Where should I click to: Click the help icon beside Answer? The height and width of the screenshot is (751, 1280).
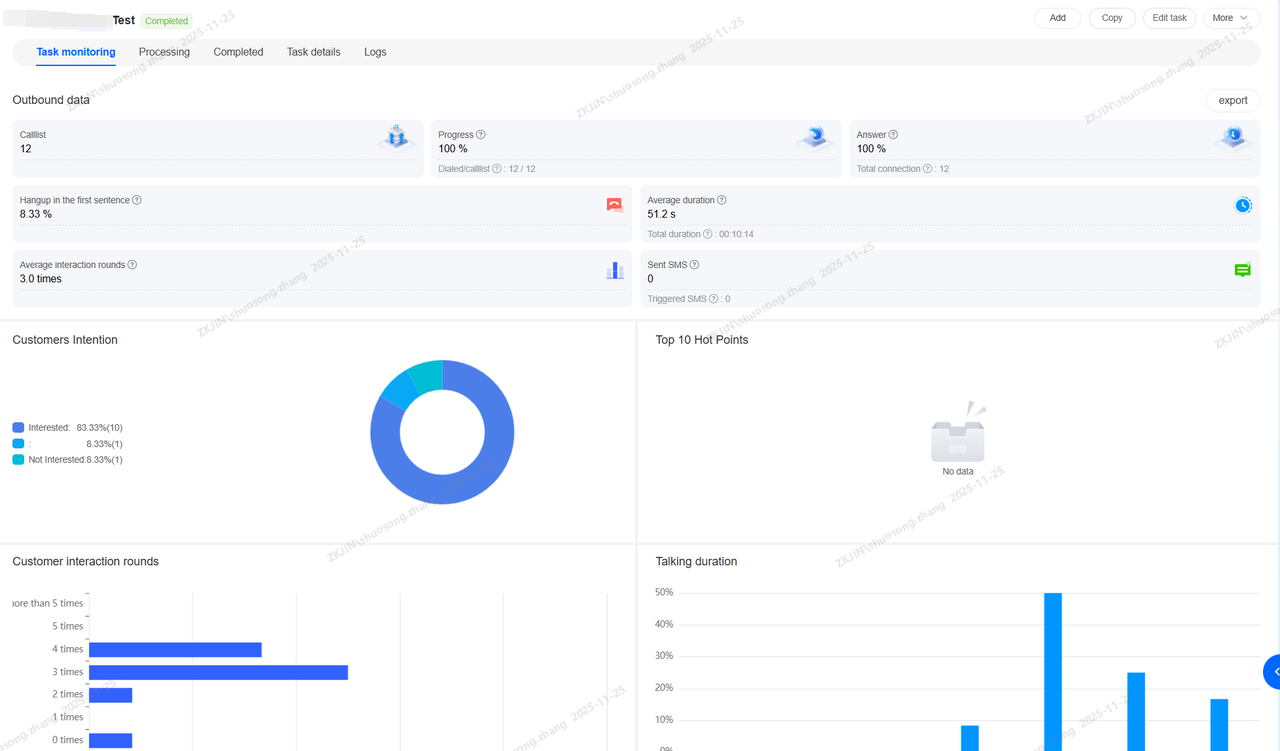[x=893, y=135]
